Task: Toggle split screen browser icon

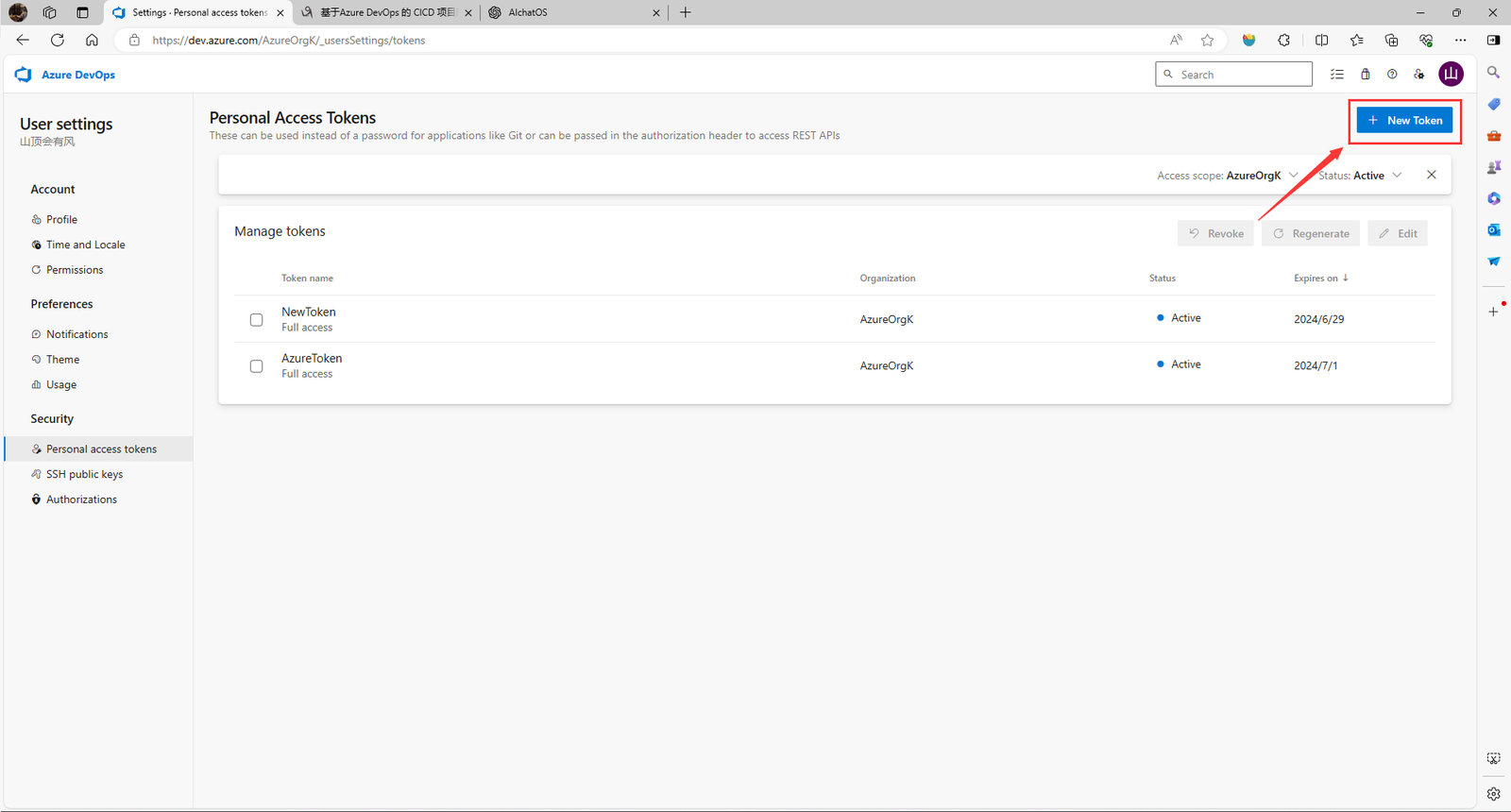Action: coord(1321,40)
